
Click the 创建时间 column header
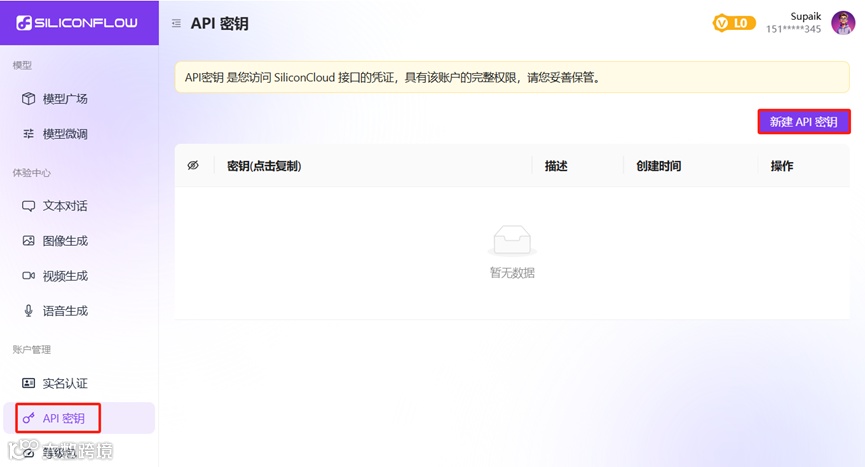click(659, 166)
